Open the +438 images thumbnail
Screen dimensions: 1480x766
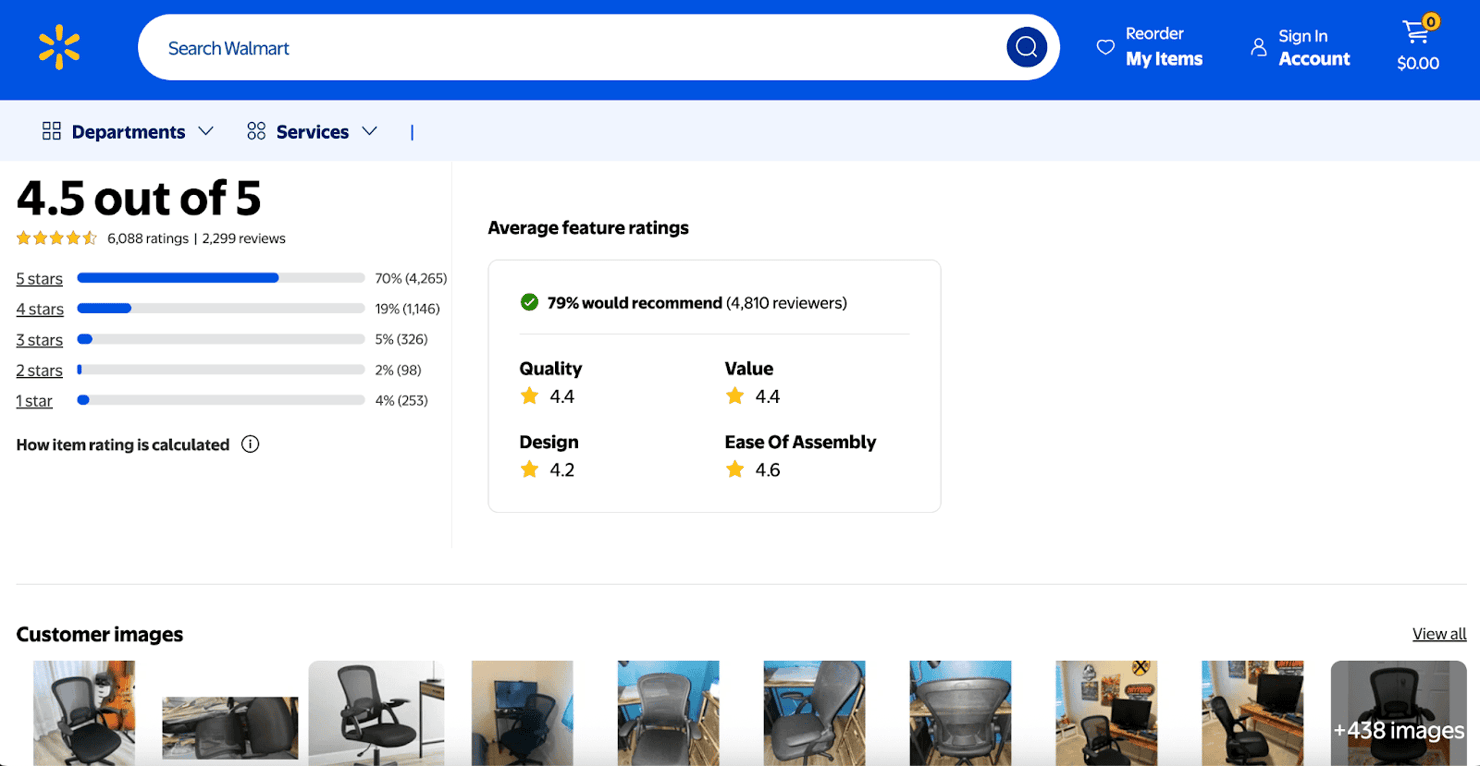tap(1398, 713)
